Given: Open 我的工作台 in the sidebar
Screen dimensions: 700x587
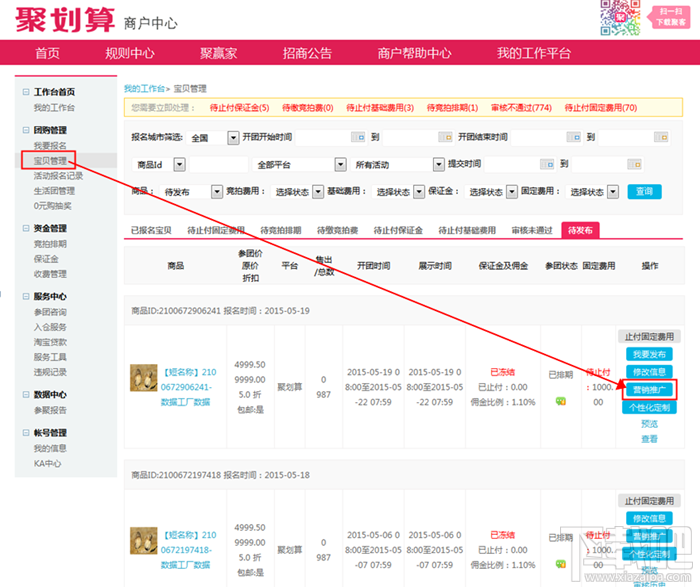Looking at the screenshot, I should click(x=54, y=108).
